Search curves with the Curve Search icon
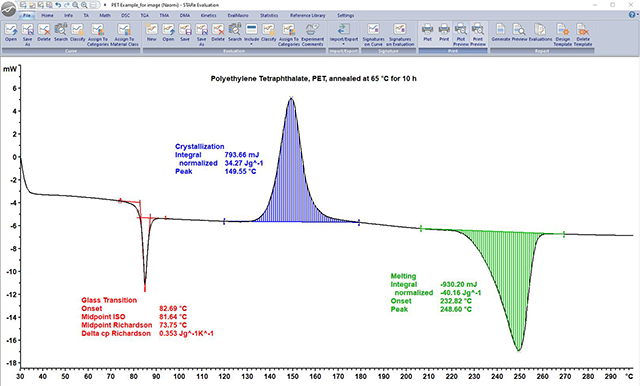This screenshot has height=386, width=640. [x=61, y=33]
